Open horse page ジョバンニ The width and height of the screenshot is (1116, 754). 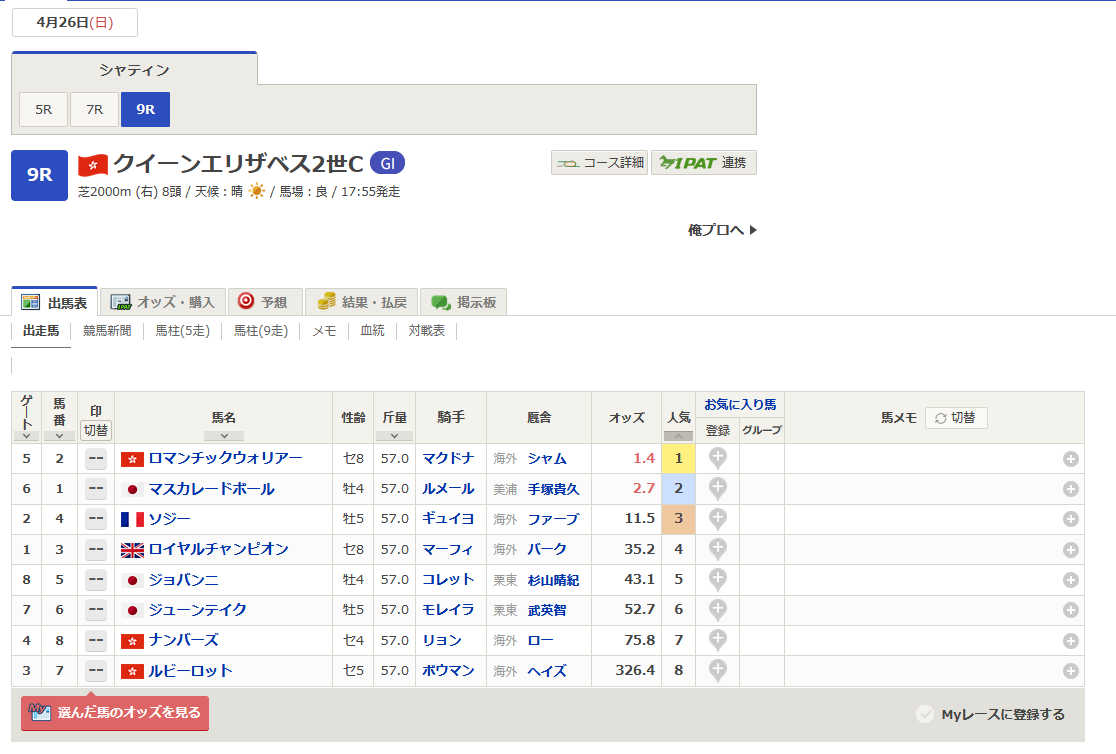pyautogui.click(x=184, y=580)
